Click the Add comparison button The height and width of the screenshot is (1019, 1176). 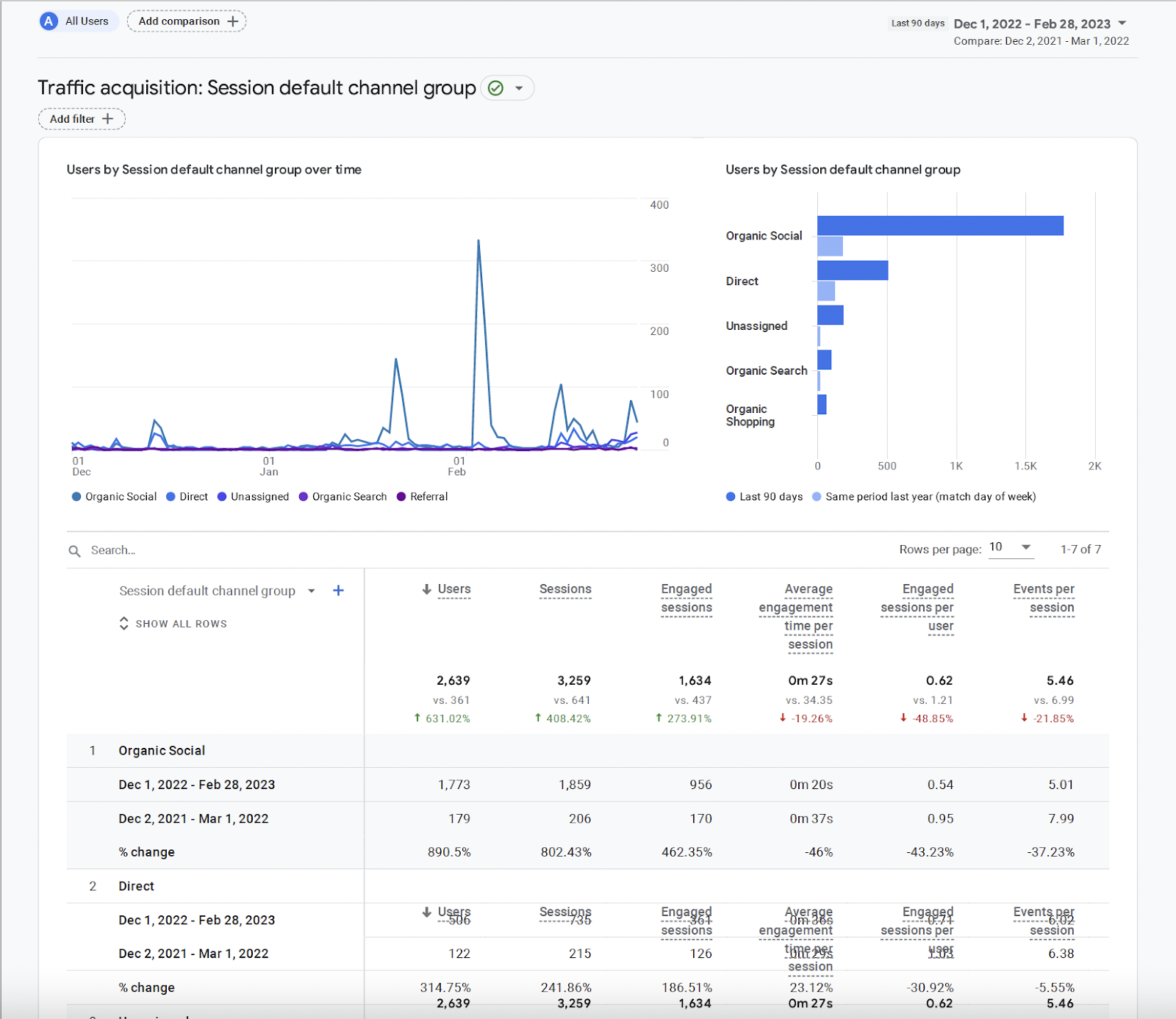(x=187, y=21)
